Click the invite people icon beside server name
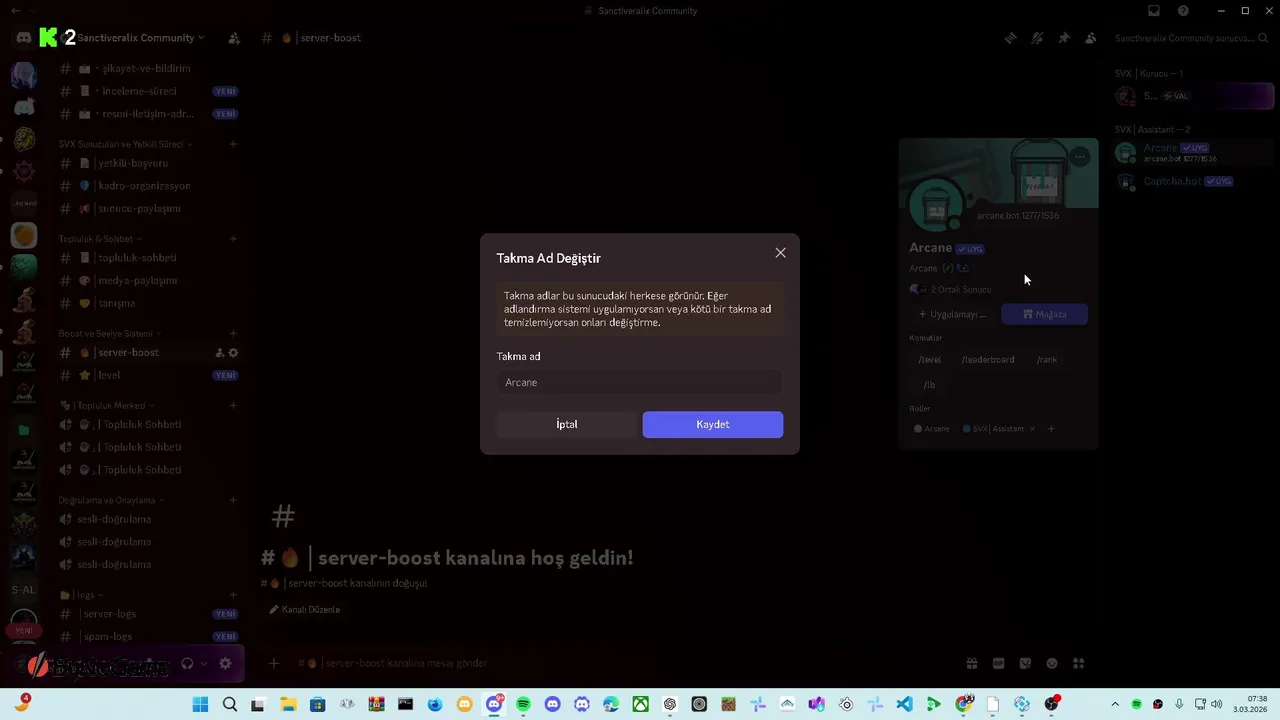The height and width of the screenshot is (720, 1280). point(234,38)
